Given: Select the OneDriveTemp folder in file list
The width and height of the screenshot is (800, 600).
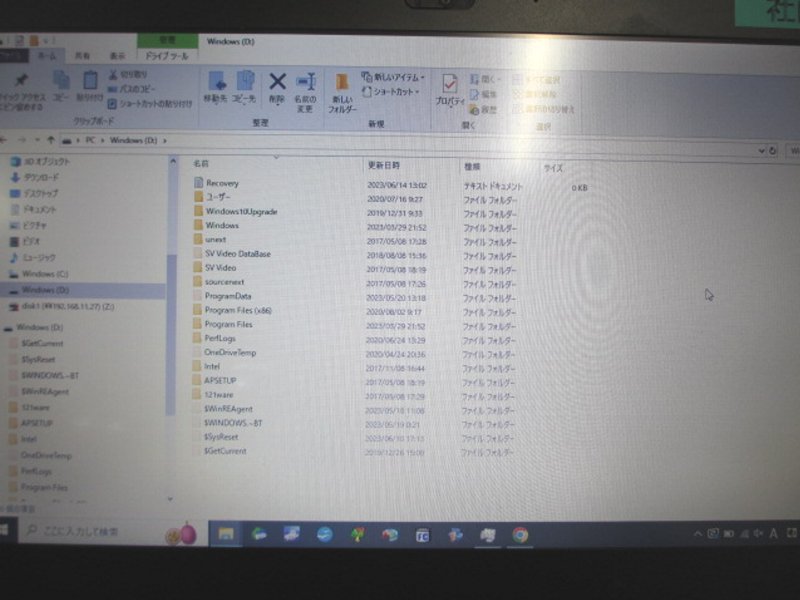Looking at the screenshot, I should coord(224,353).
